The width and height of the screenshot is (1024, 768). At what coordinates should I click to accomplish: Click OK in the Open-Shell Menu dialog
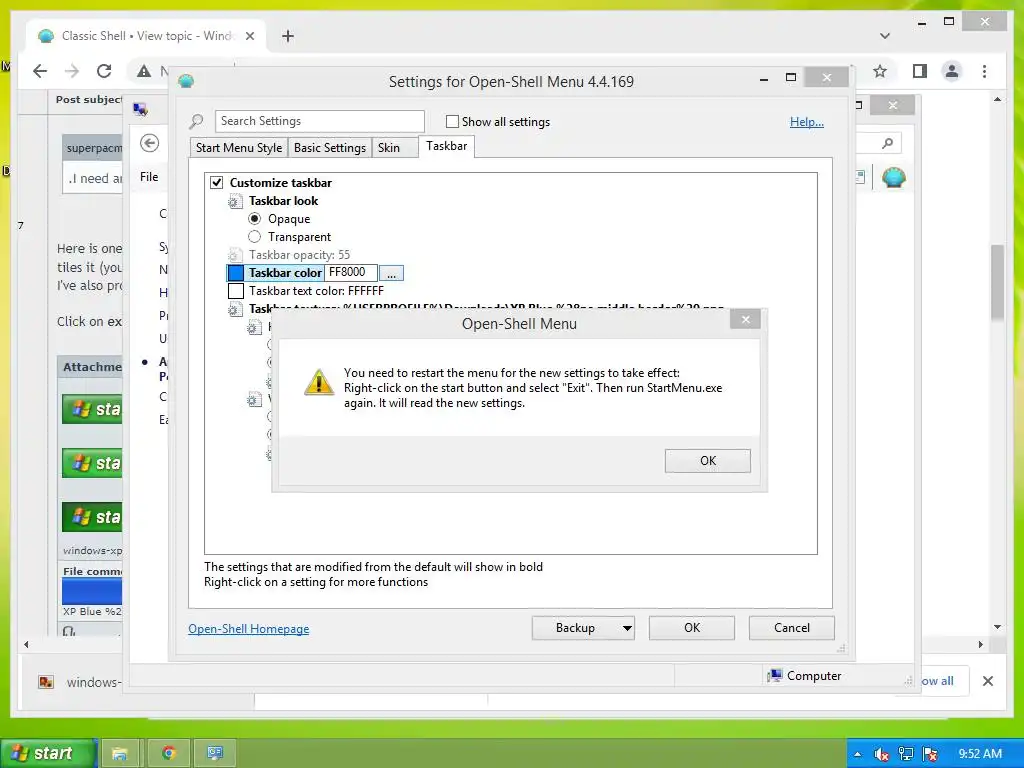tap(707, 460)
